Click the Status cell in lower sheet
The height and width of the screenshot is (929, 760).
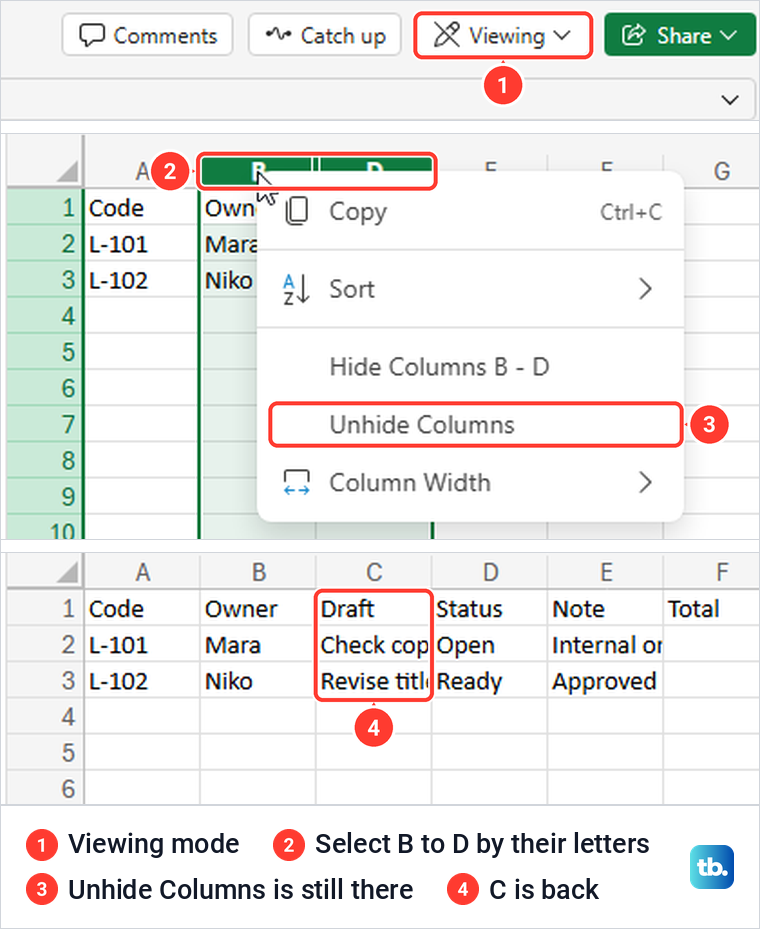coord(490,608)
